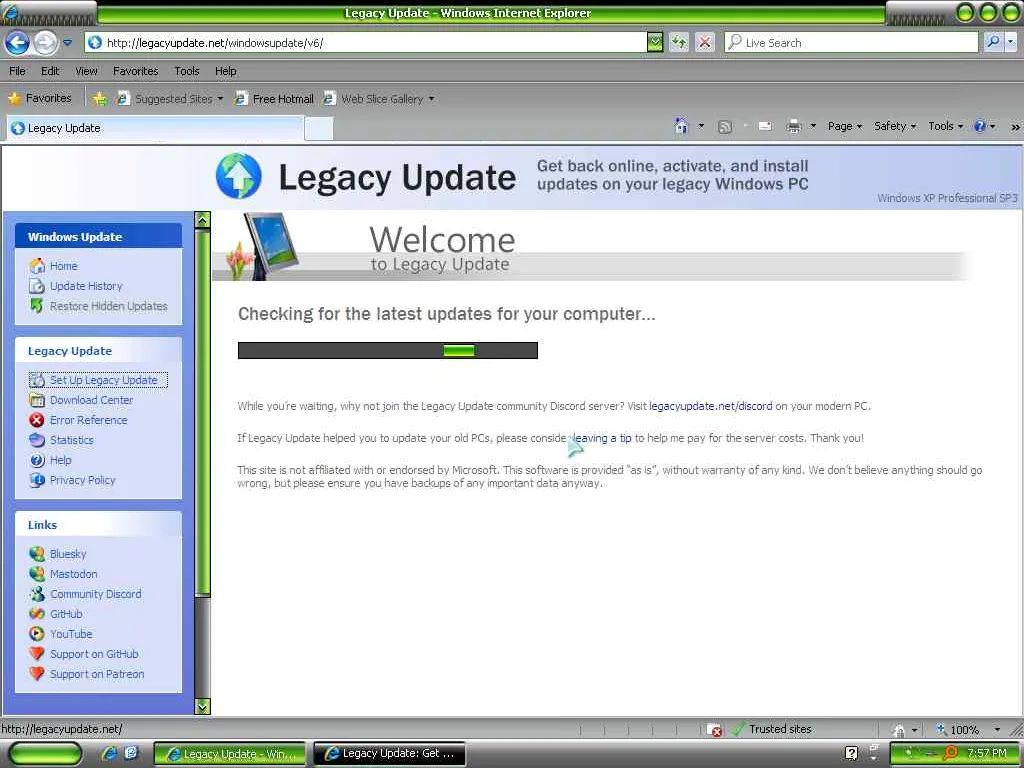This screenshot has height=768, width=1024.
Task: Click inside the Live Search box
Action: [852, 43]
